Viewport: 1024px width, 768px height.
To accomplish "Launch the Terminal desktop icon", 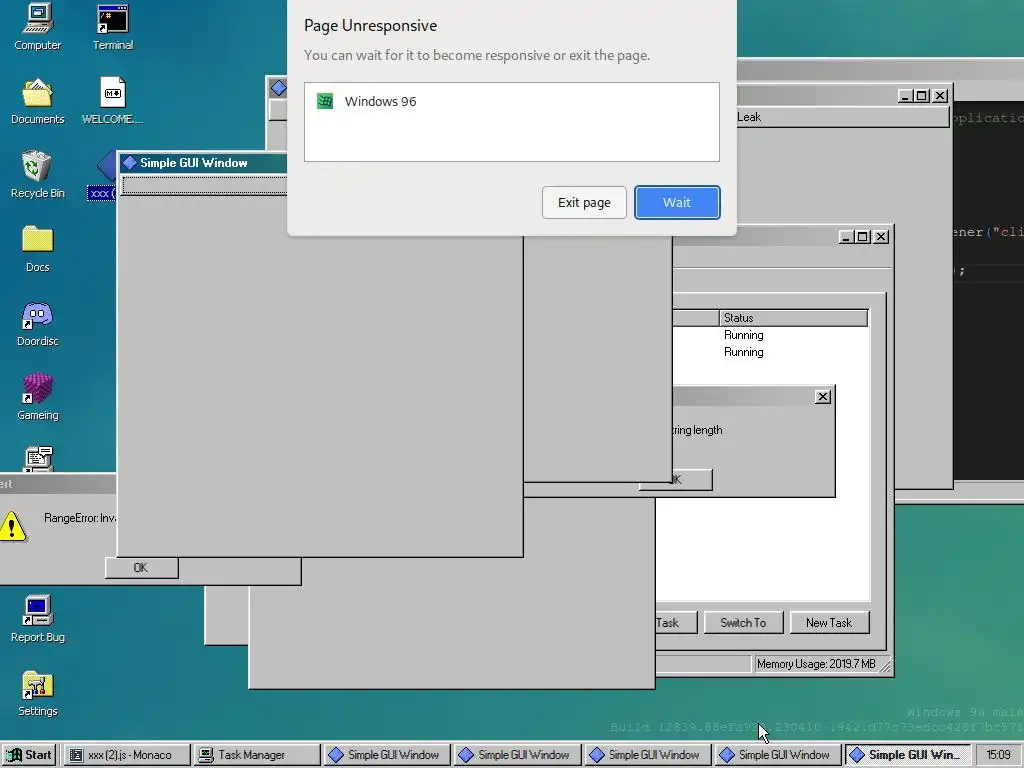I will [112, 27].
